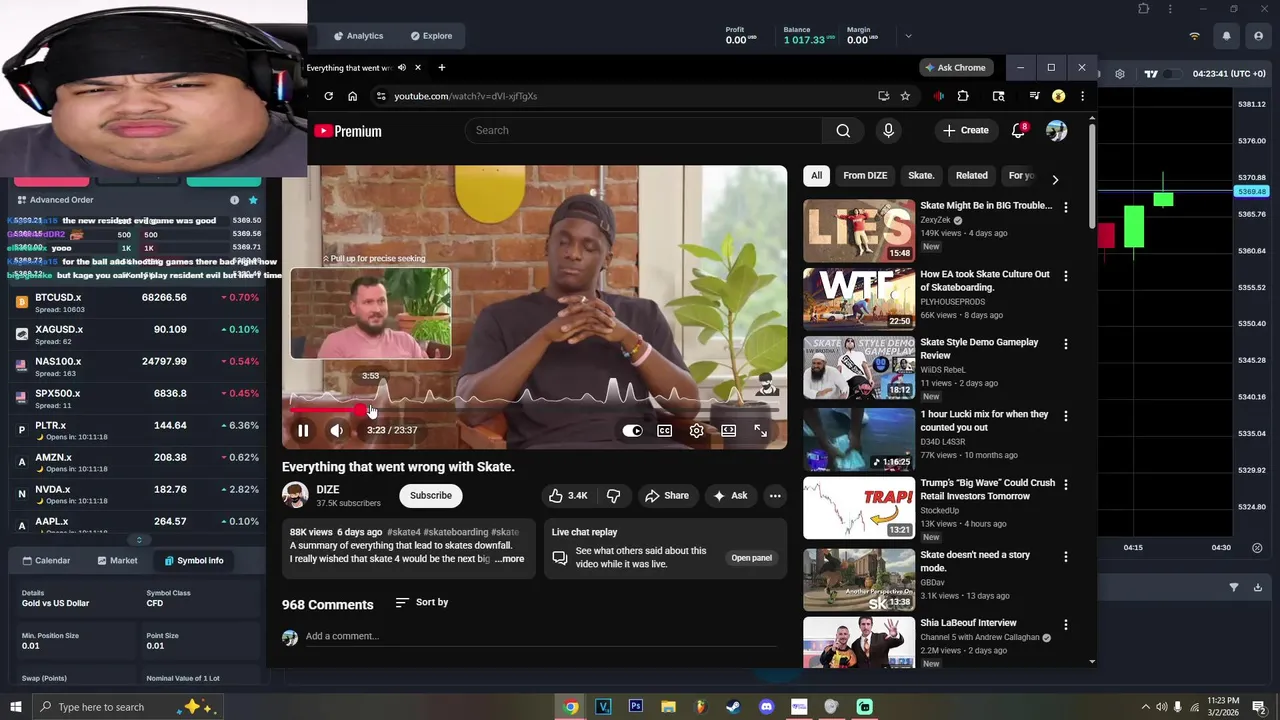Image resolution: width=1280 pixels, height=720 pixels.
Task: Expand description with ...more
Action: [508, 559]
